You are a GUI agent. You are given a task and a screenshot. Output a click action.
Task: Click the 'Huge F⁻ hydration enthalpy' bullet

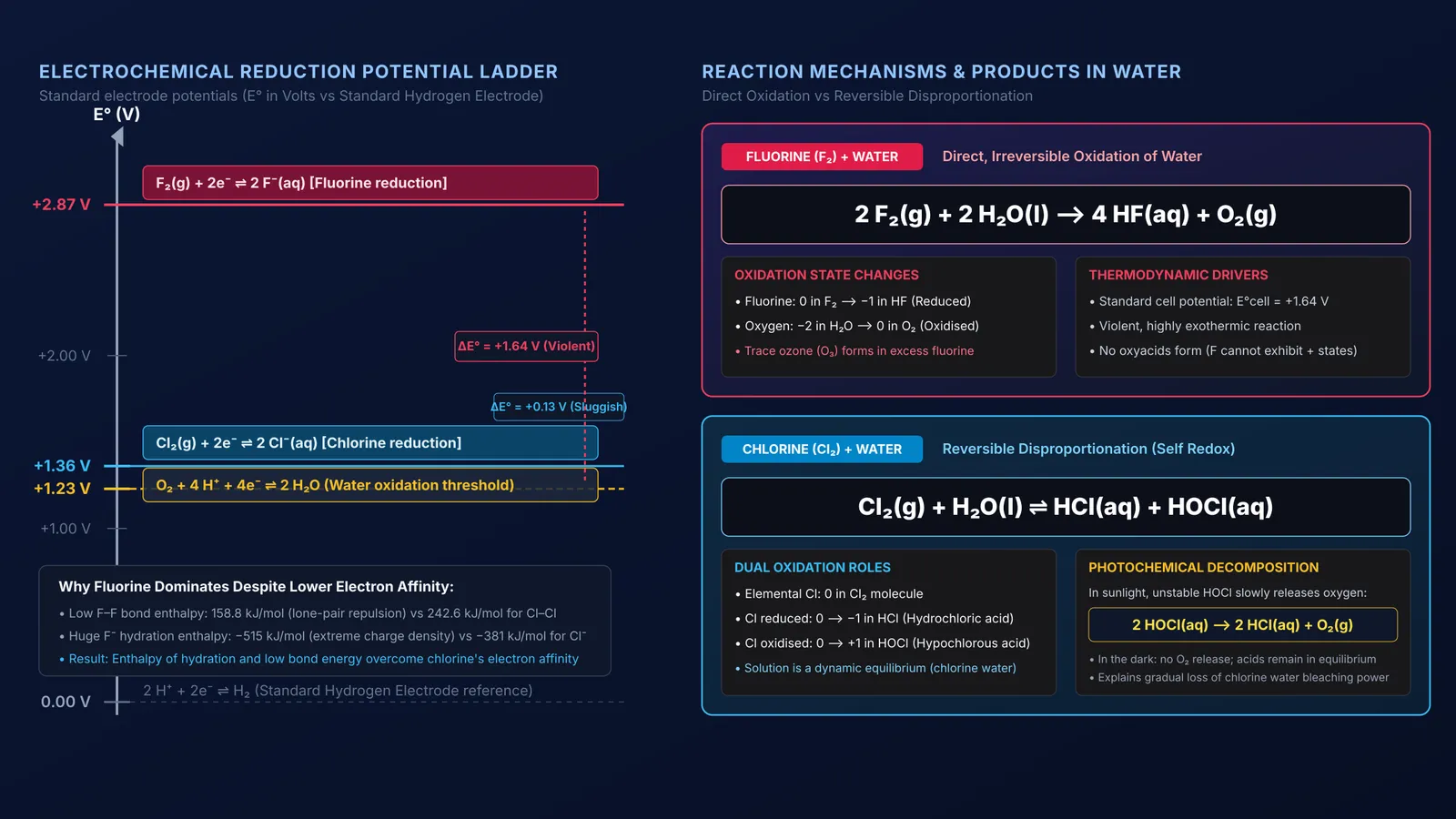323,636
